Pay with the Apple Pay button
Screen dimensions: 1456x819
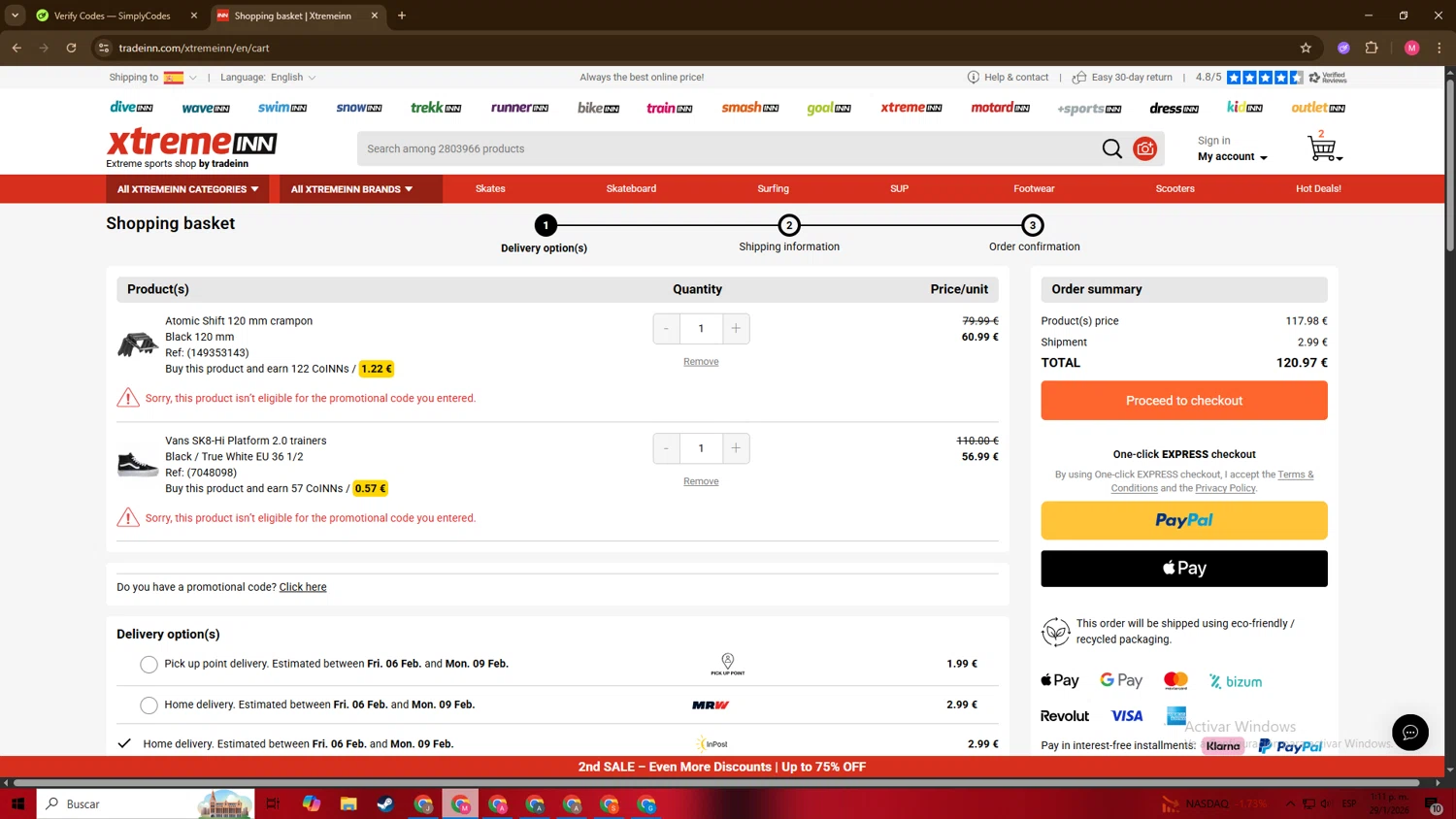click(1184, 569)
